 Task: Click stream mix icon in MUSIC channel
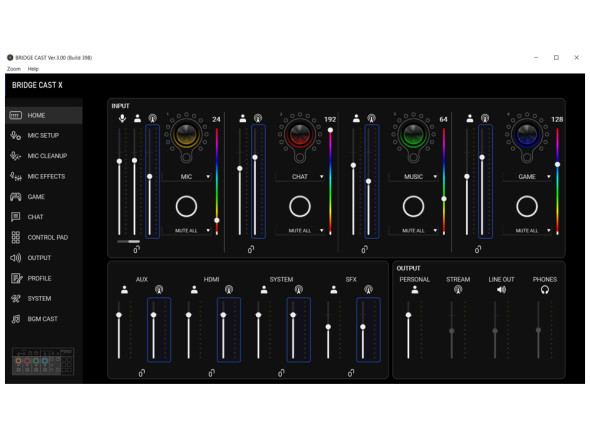(371, 118)
